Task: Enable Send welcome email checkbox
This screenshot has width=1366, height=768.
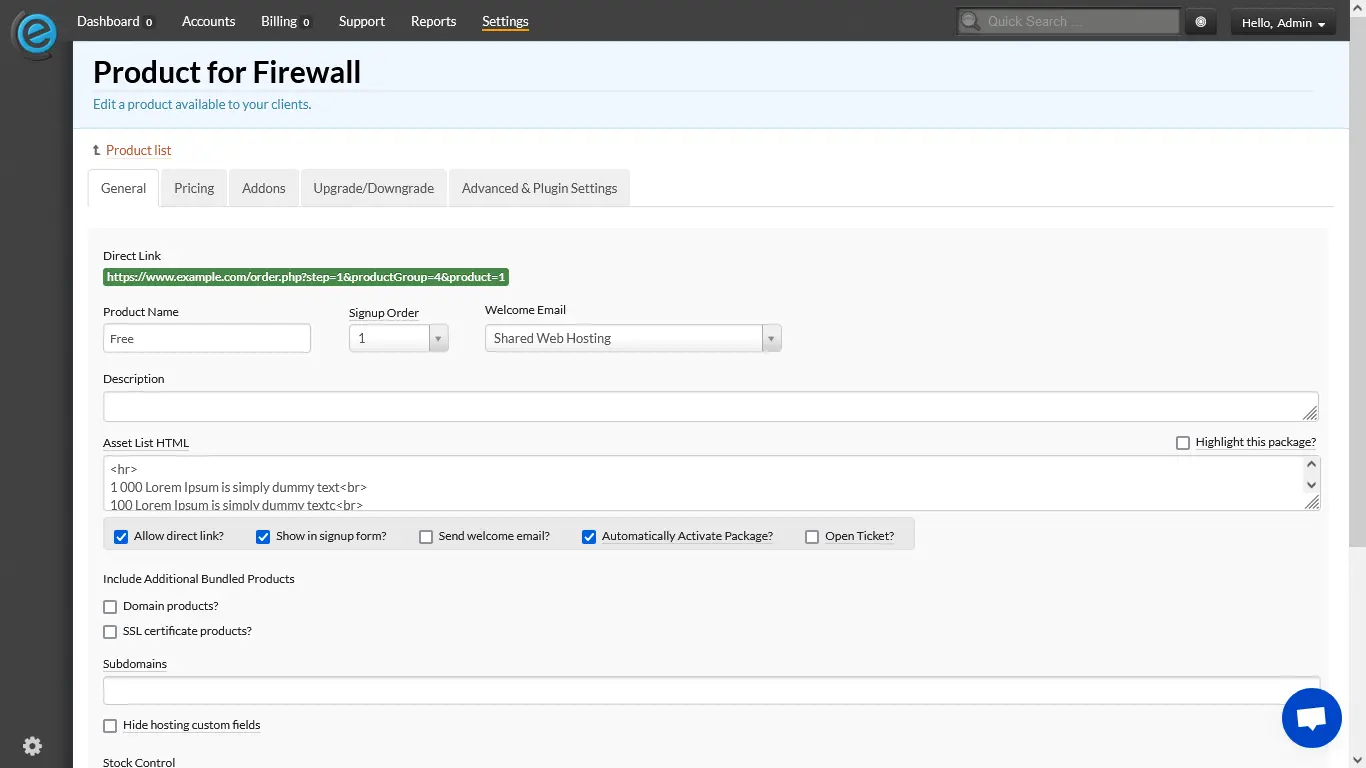Action: pos(426,537)
